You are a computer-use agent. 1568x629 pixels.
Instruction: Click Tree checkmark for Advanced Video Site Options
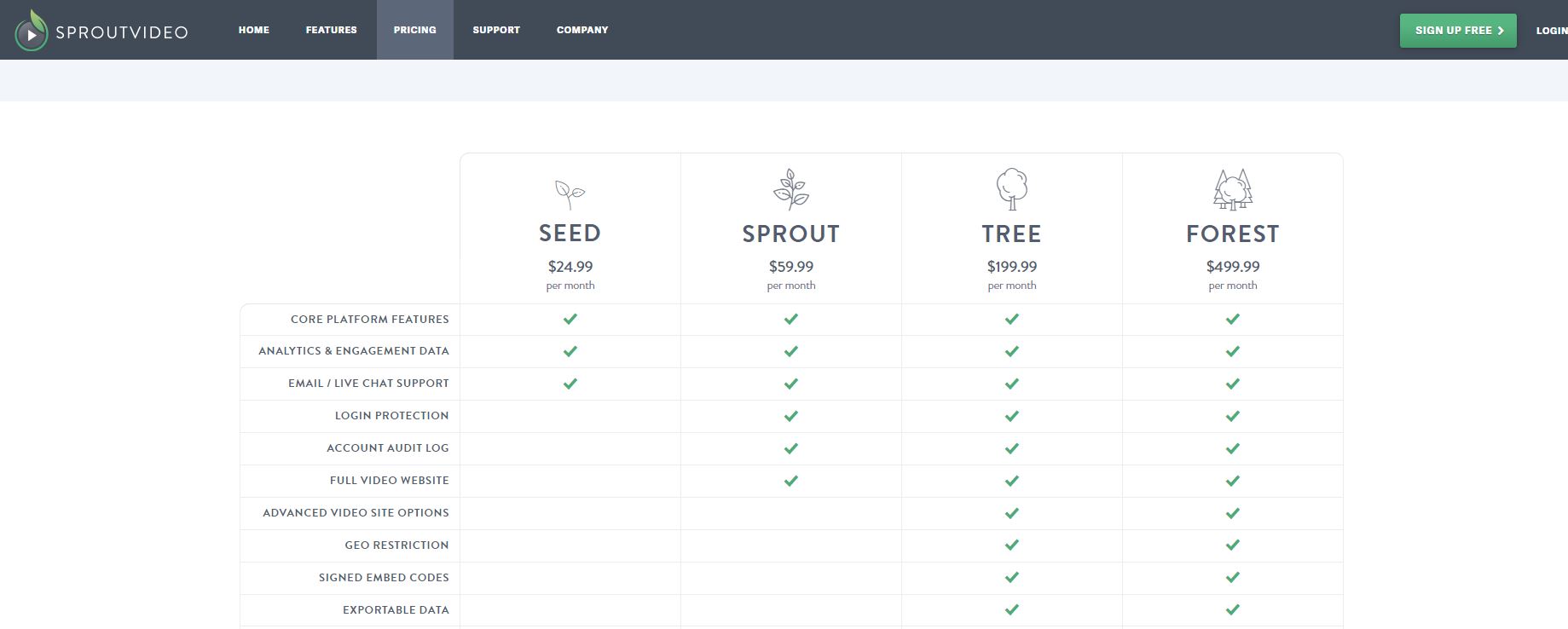point(1012,513)
